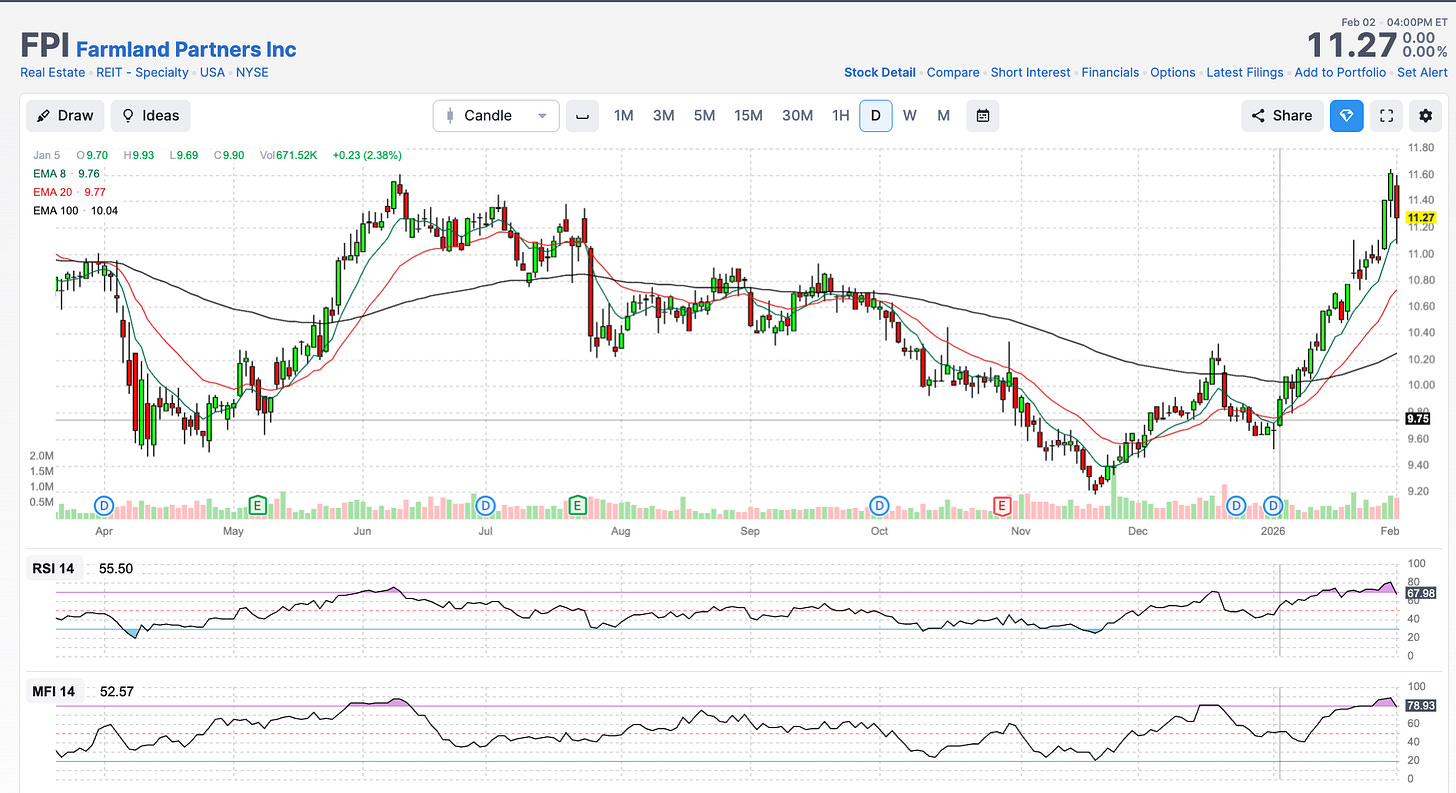This screenshot has height=793, width=1456.
Task: Click the black 9.75 crosshair price tag
Action: point(1420,420)
